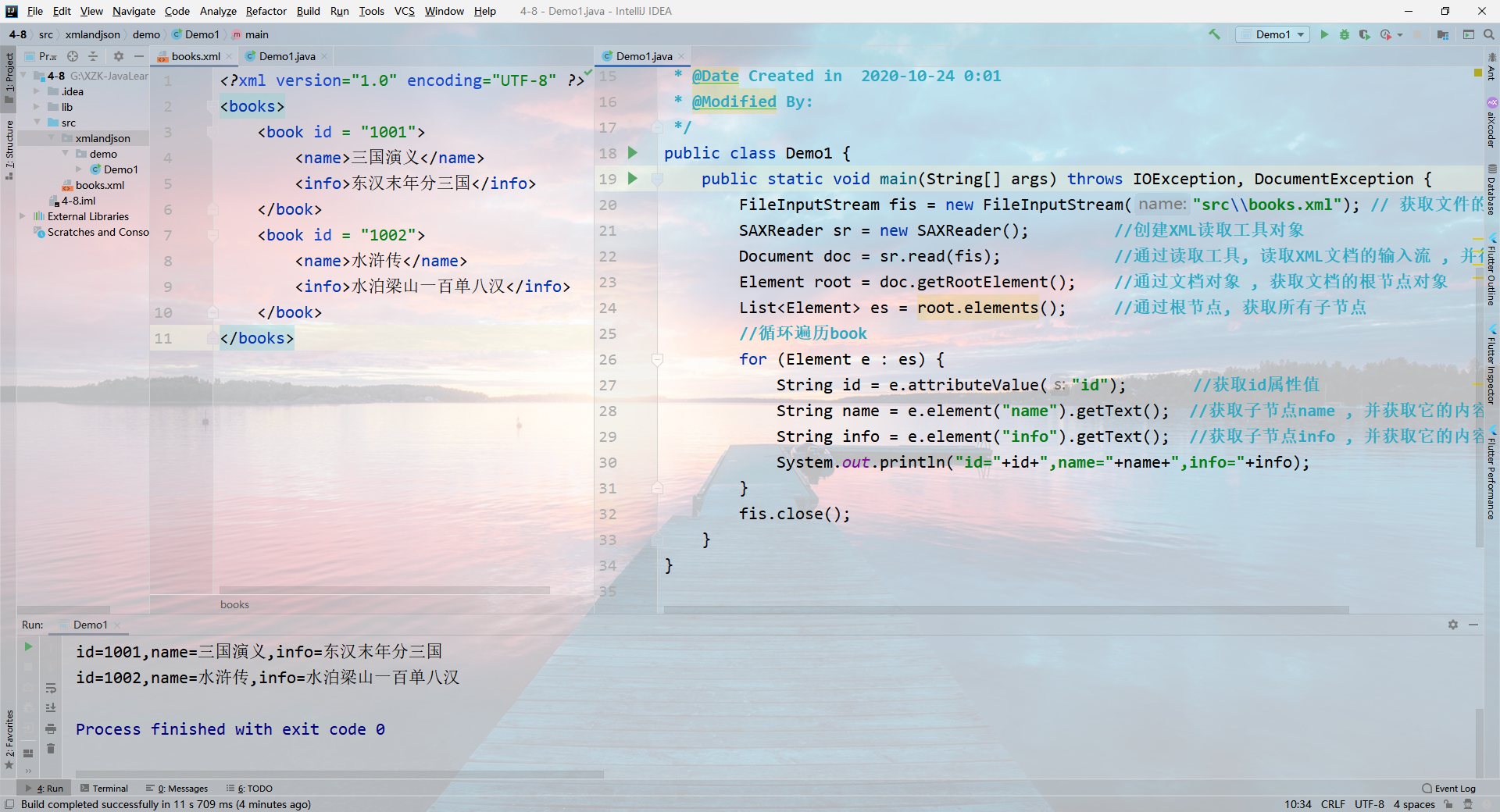Open the 6: TODO tool window
Viewport: 1500px width, 812px height.
(x=249, y=789)
